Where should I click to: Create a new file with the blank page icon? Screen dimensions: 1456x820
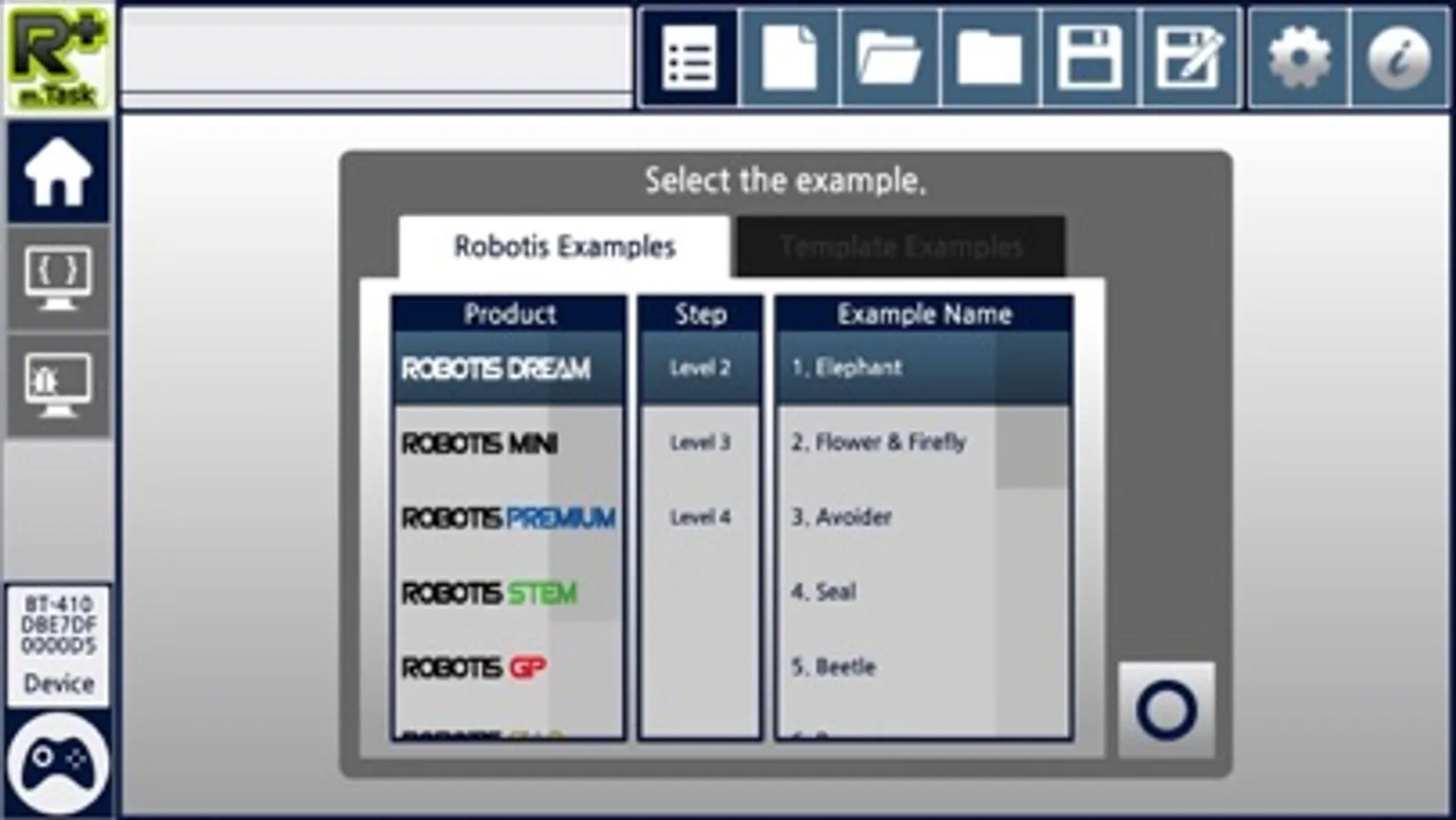(x=789, y=57)
